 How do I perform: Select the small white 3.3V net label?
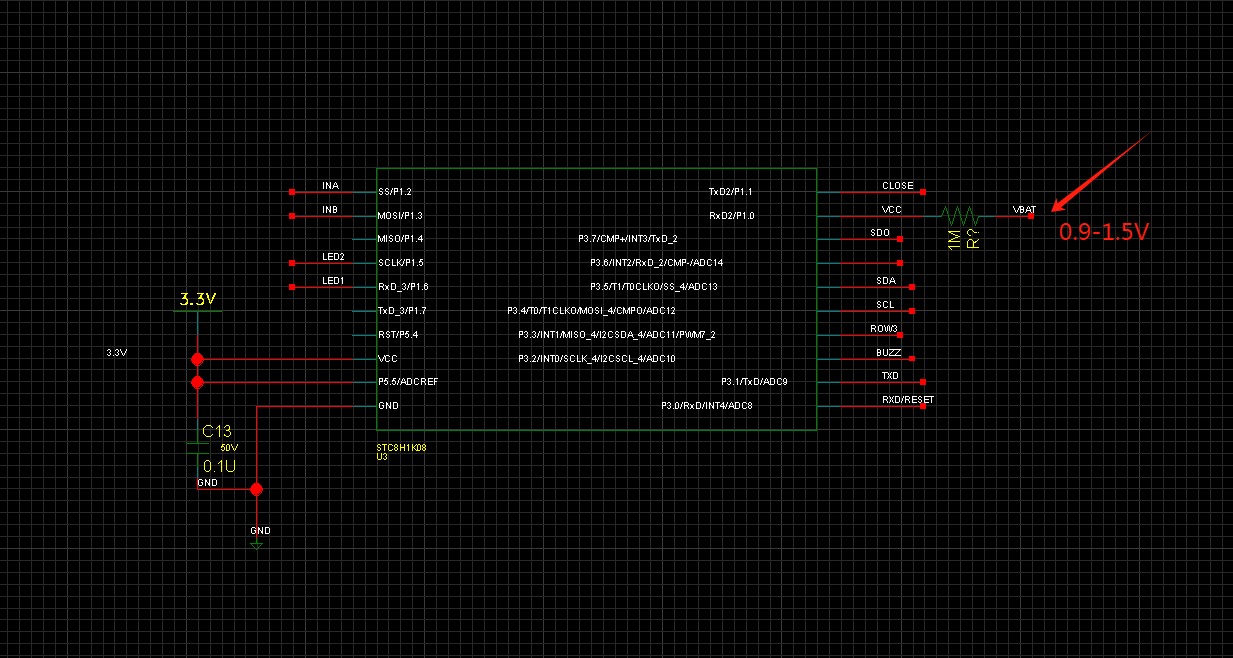pyautogui.click(x=116, y=353)
